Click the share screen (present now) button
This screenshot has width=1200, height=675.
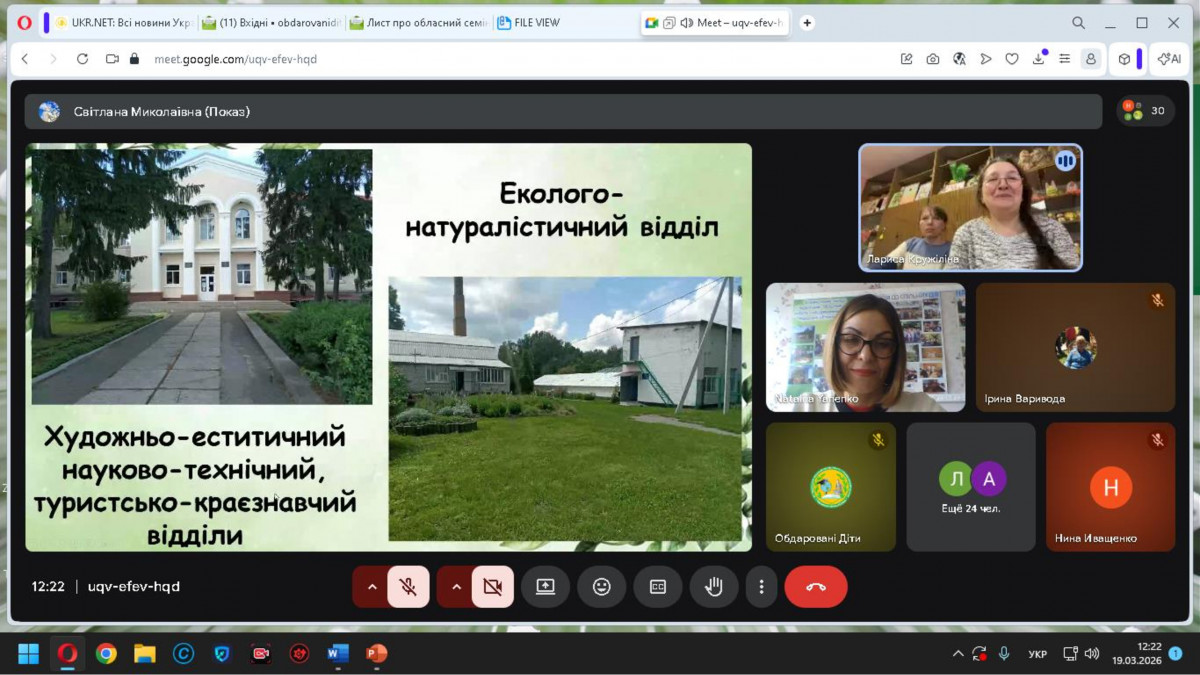(x=545, y=587)
